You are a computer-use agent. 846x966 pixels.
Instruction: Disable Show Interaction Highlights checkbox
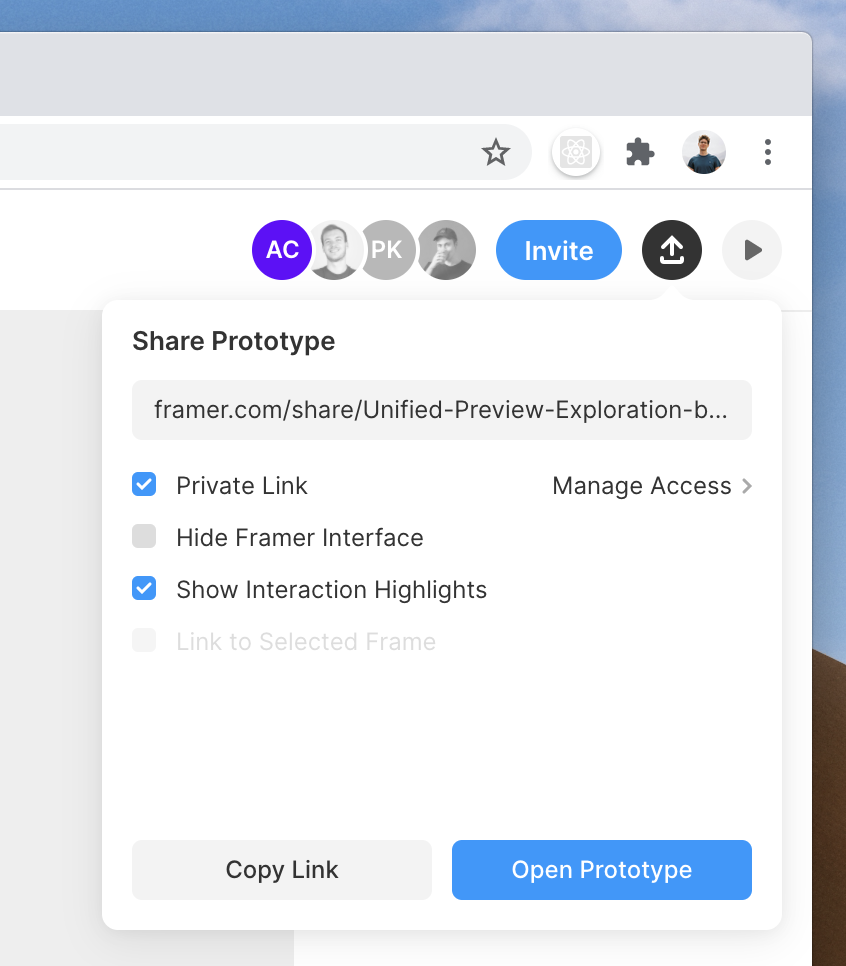144,589
